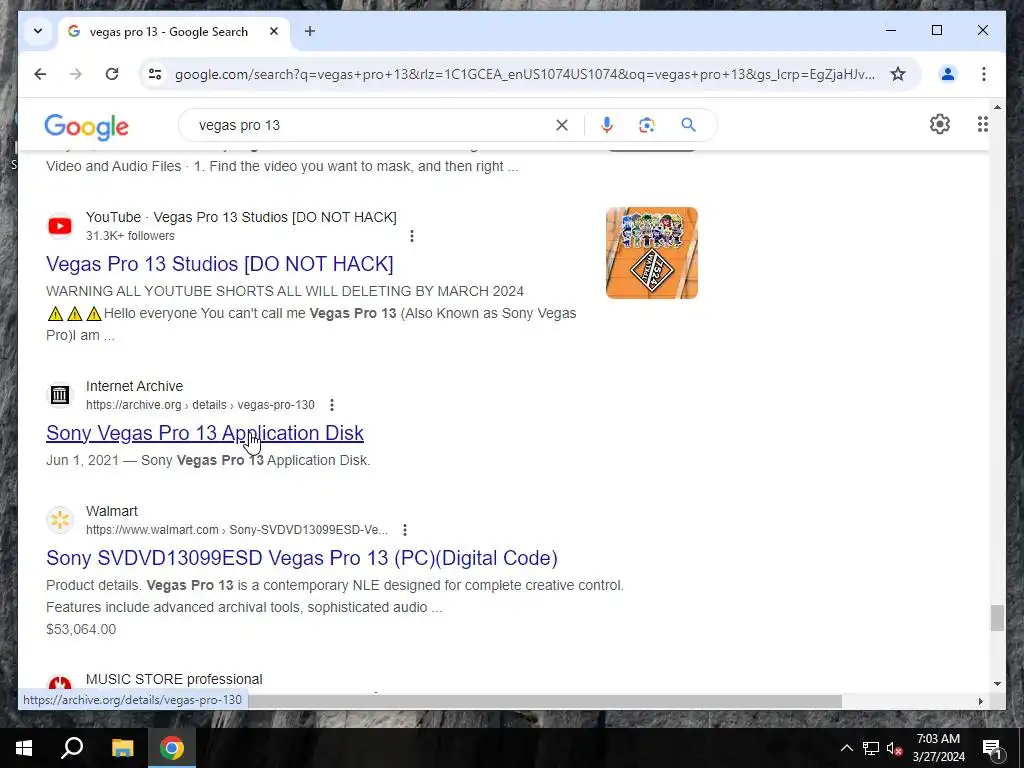The height and width of the screenshot is (768, 1024).
Task: Click the Internet Archive favicon
Action: pos(60,395)
